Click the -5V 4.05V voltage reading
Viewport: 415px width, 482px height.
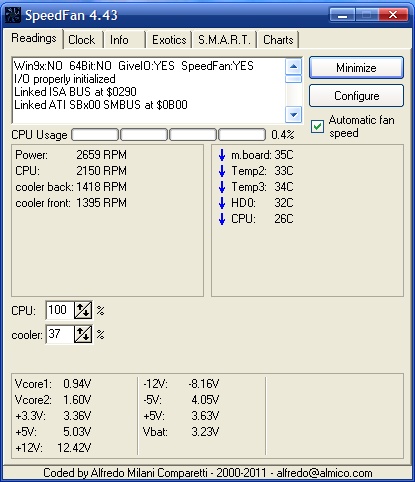tap(181, 400)
